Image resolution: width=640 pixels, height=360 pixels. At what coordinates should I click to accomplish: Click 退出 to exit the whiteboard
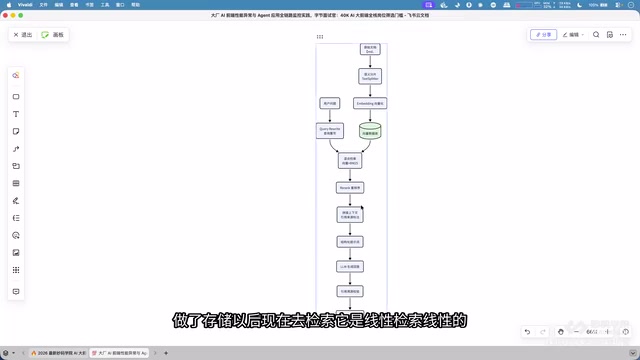tap(23, 35)
